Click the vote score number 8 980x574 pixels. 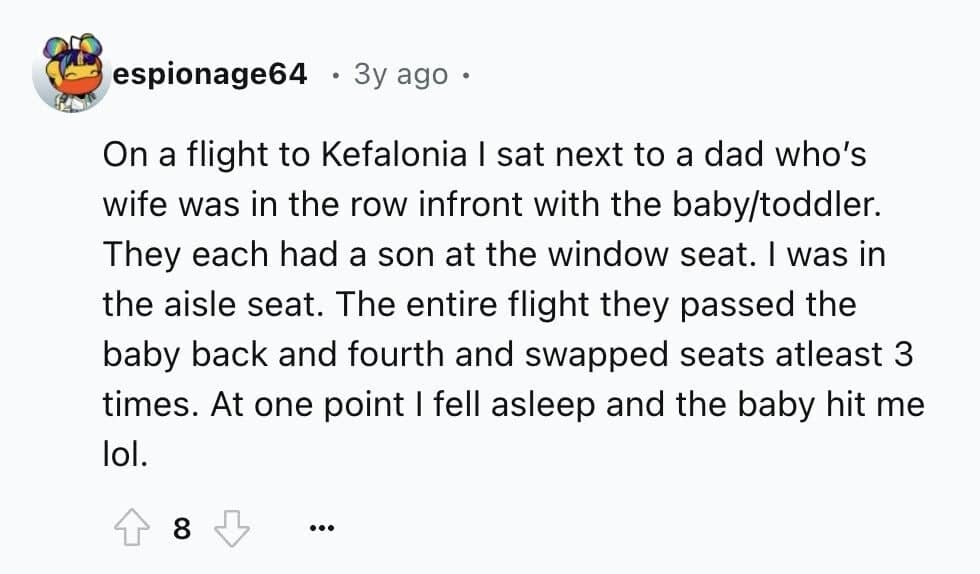click(180, 529)
